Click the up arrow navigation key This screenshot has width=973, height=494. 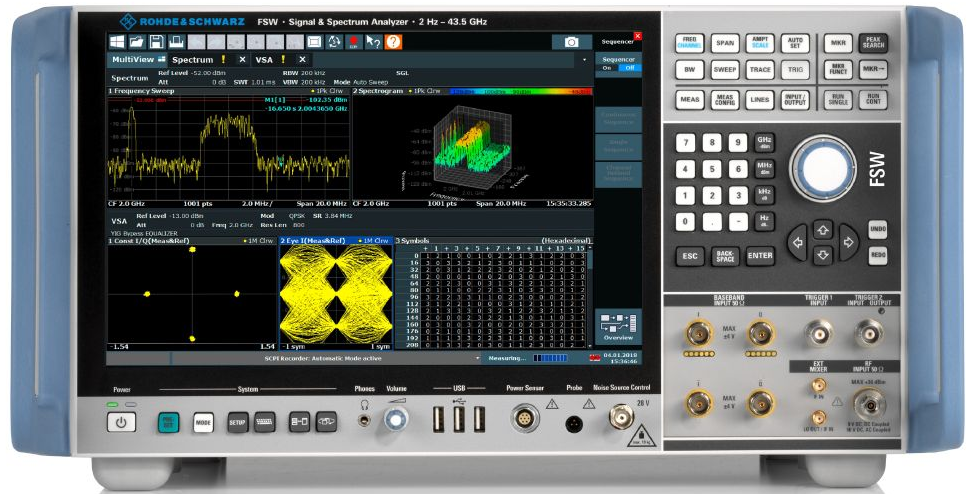[823, 230]
